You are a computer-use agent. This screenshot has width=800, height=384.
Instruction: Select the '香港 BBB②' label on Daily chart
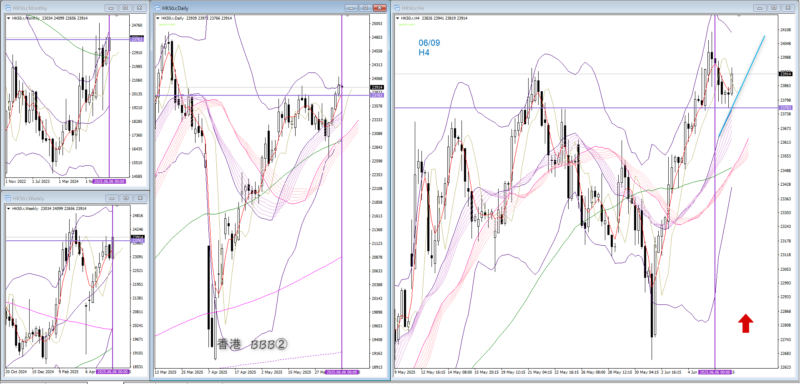(253, 345)
